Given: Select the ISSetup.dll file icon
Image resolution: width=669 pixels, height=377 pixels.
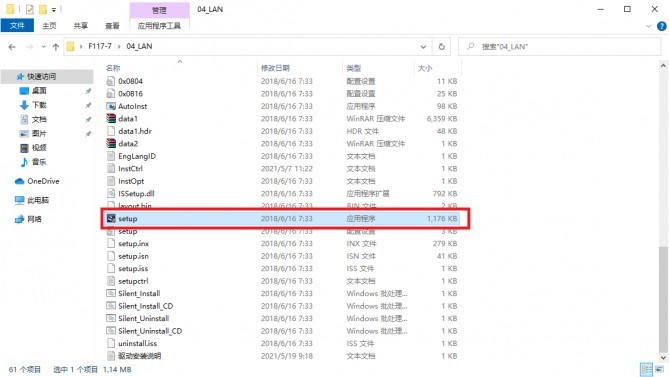Looking at the screenshot, I should point(111,193).
